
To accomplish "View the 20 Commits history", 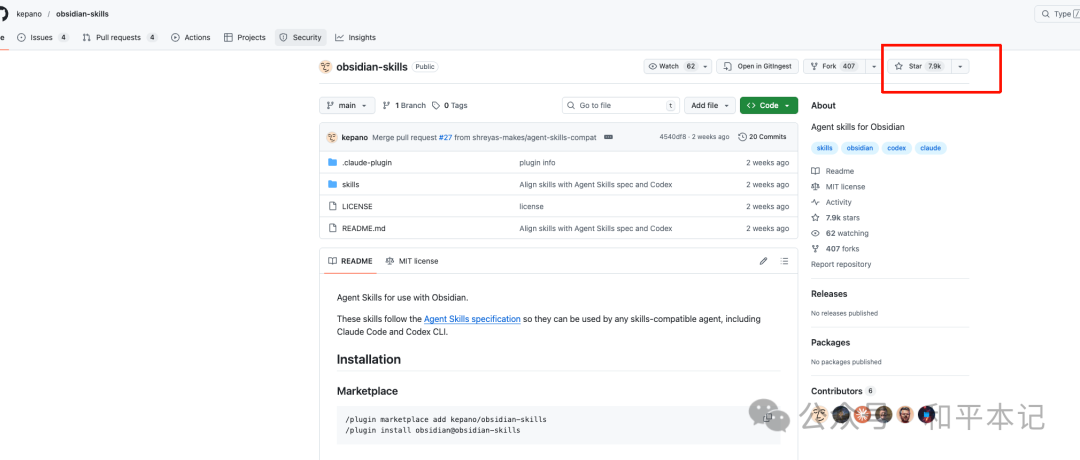I will 762,137.
